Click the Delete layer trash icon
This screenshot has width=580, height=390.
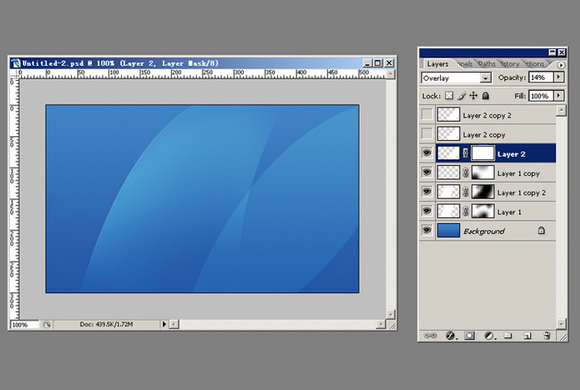(x=547, y=336)
